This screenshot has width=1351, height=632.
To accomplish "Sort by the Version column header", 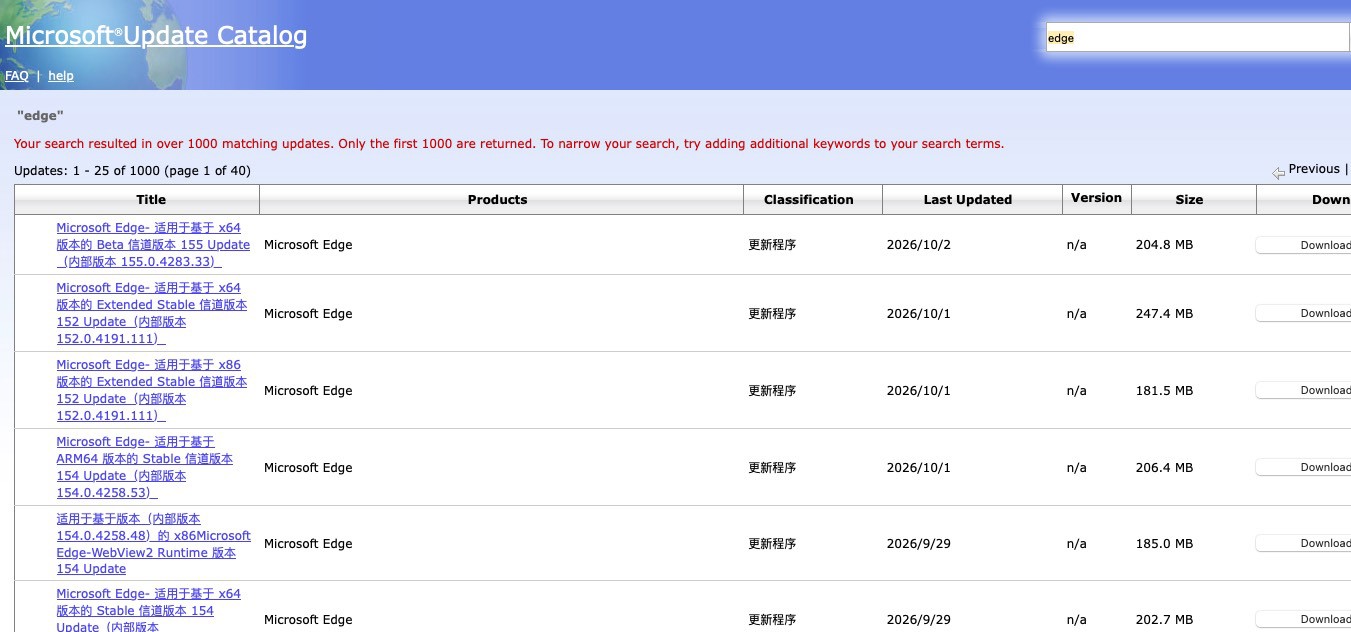I will 1096,198.
